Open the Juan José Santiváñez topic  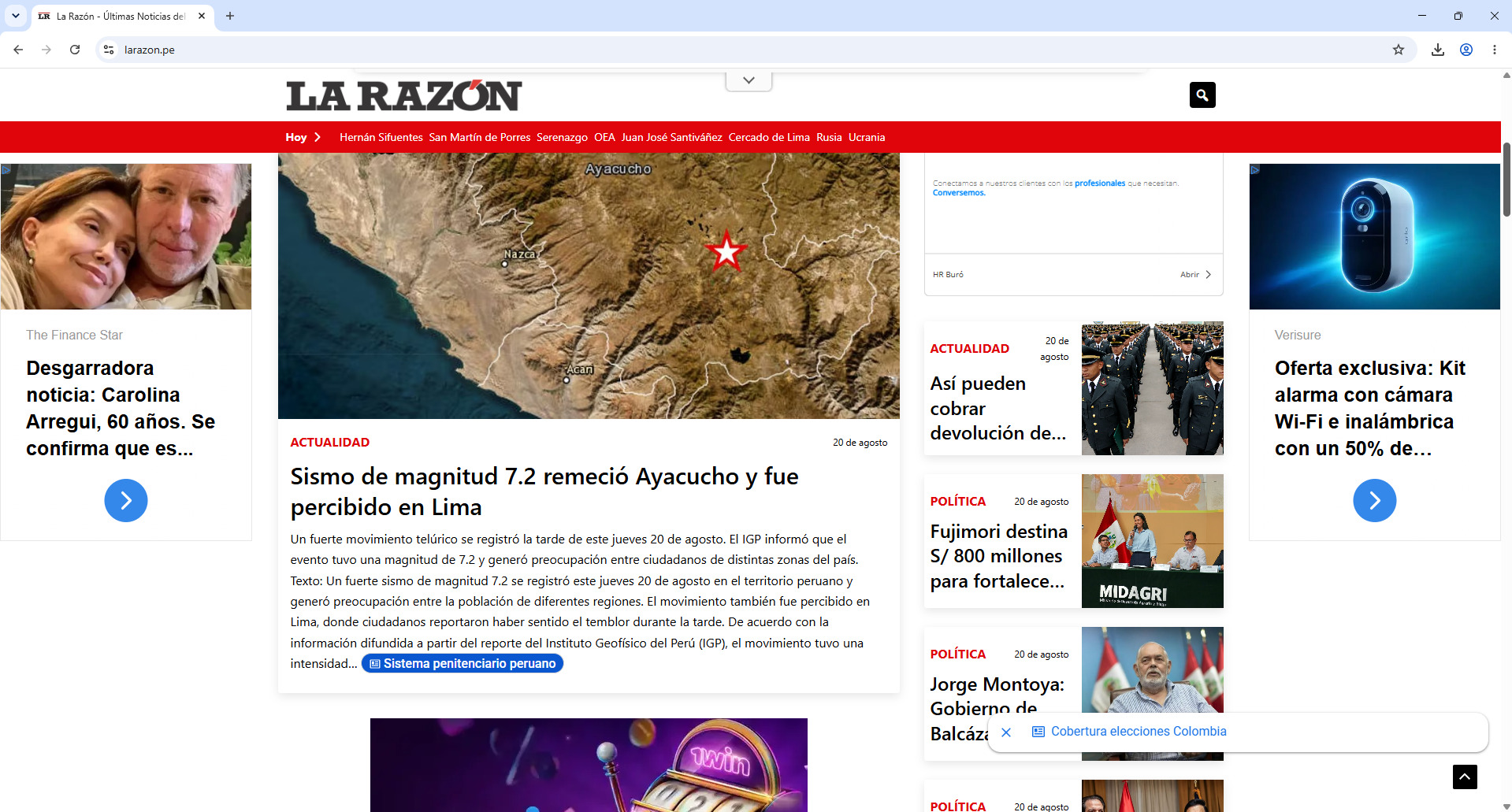tap(672, 137)
